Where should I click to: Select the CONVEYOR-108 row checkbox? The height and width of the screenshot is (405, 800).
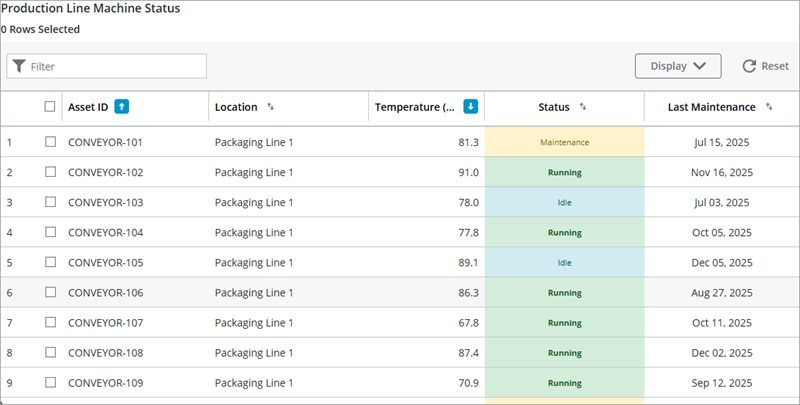50,352
